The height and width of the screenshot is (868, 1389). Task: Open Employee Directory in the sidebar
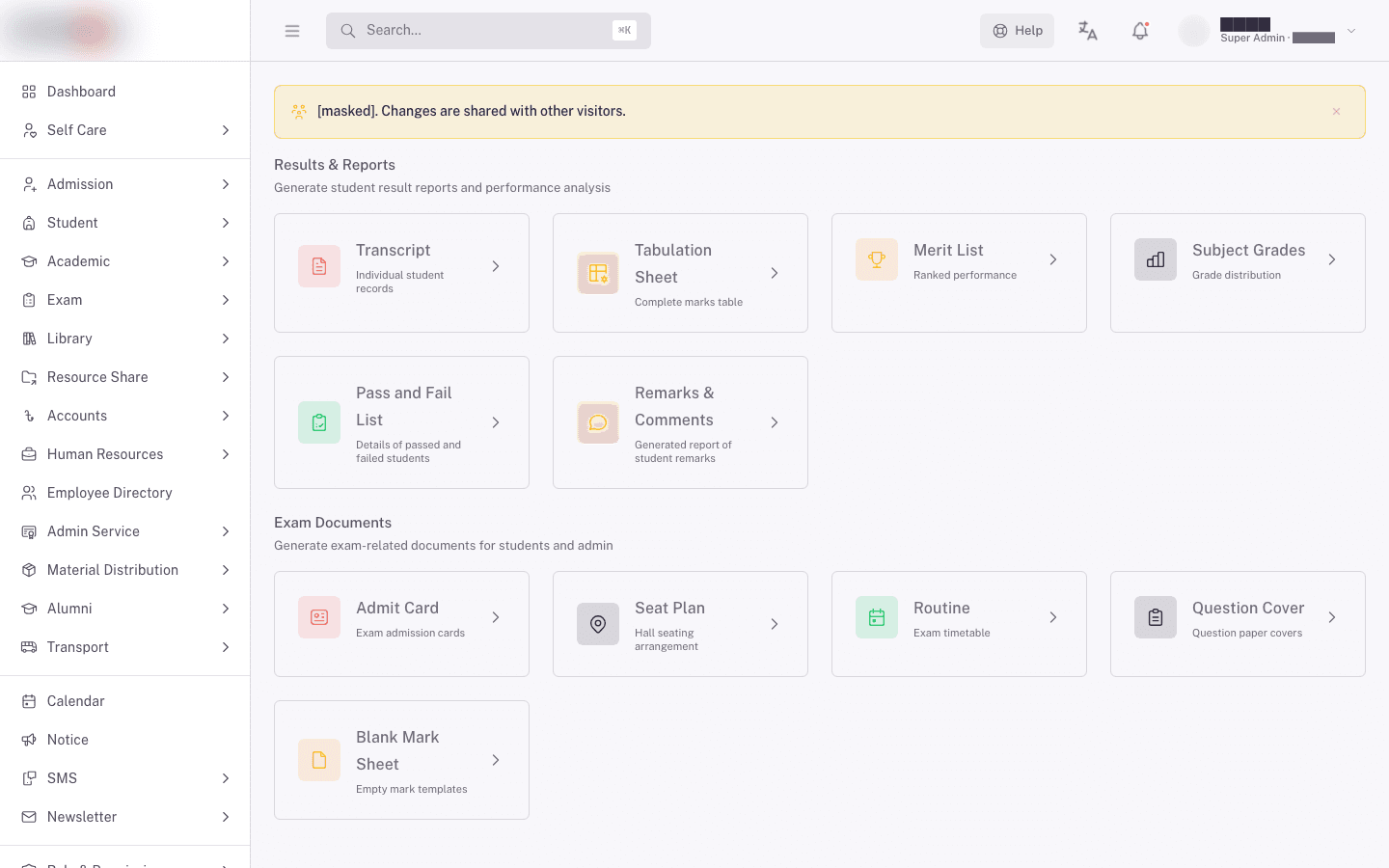(125, 493)
